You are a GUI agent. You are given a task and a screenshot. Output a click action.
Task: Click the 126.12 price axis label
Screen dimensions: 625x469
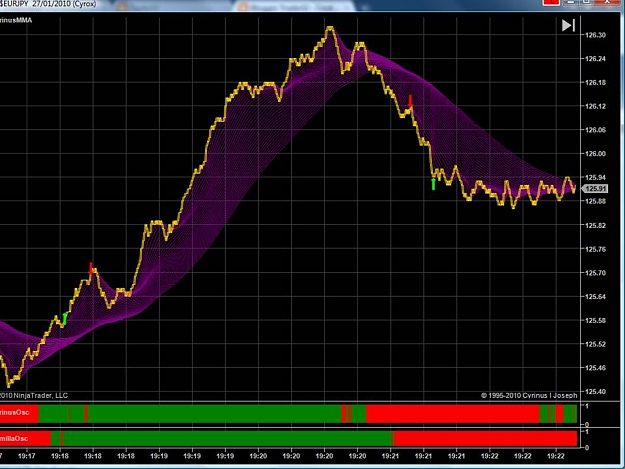point(595,106)
